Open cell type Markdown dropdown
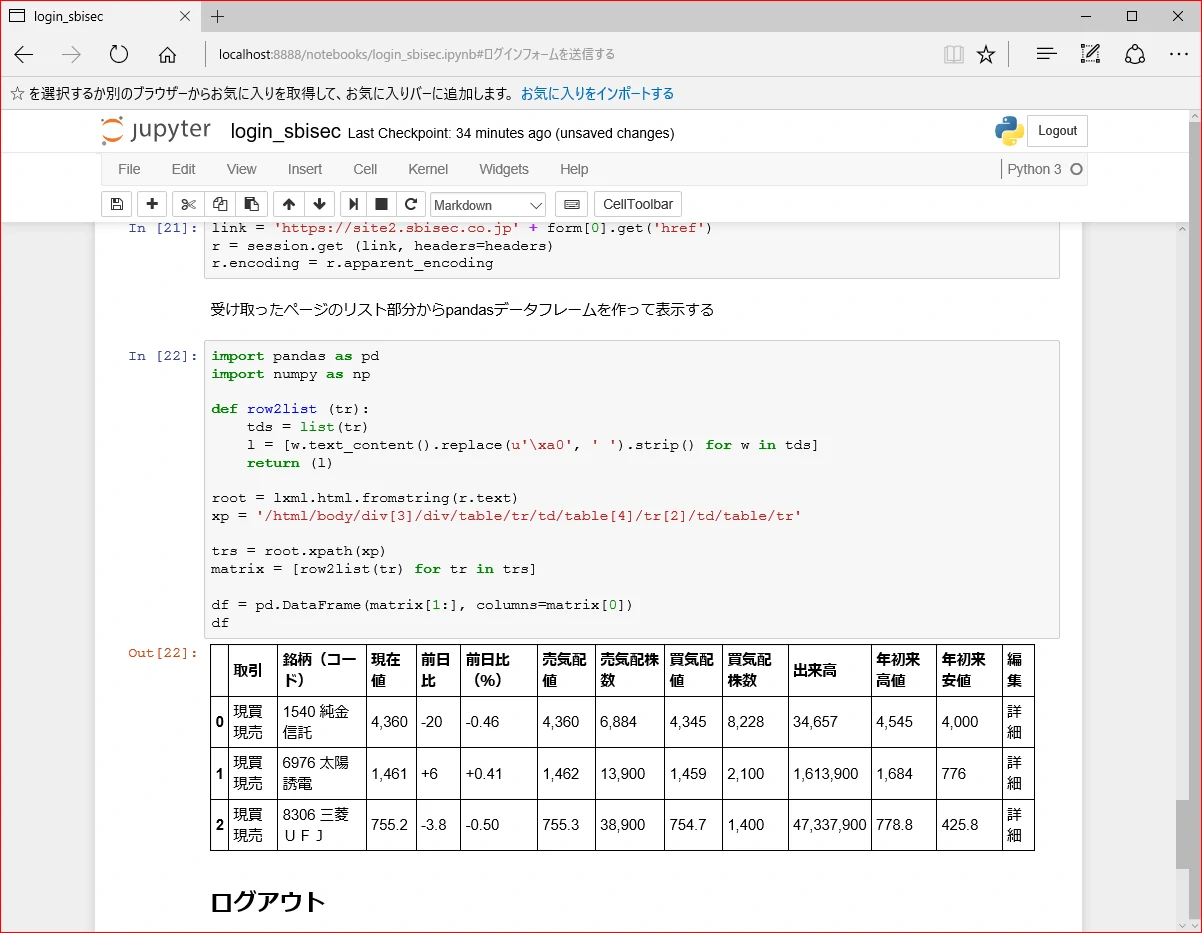1202x933 pixels. pos(487,205)
